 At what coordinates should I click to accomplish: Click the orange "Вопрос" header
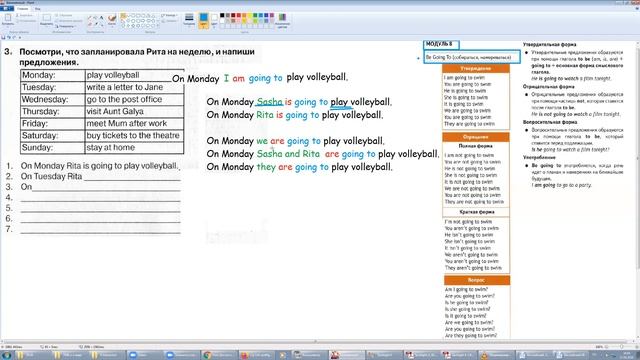tap(476, 280)
